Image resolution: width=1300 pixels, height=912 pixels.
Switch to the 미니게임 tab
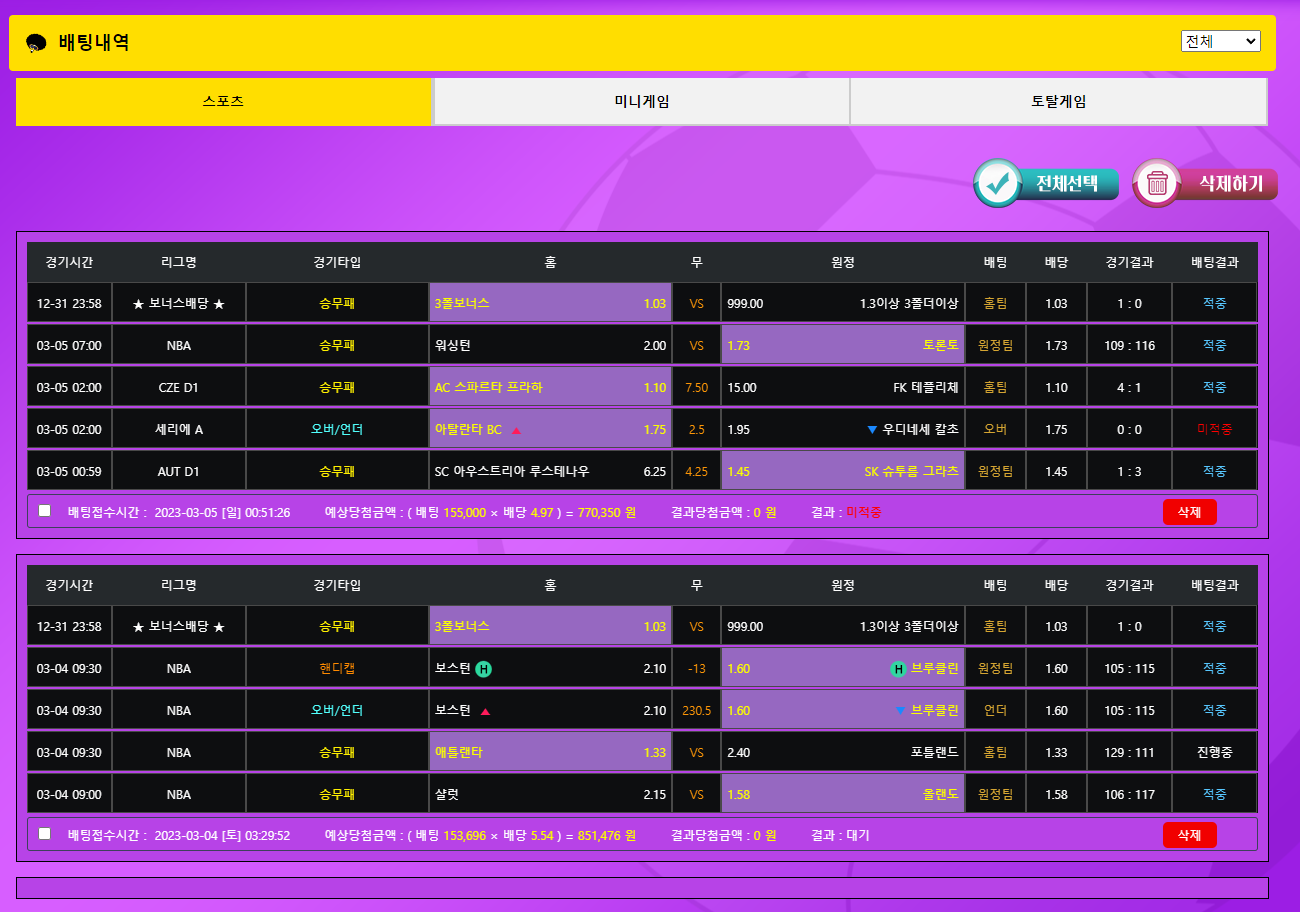pos(641,102)
